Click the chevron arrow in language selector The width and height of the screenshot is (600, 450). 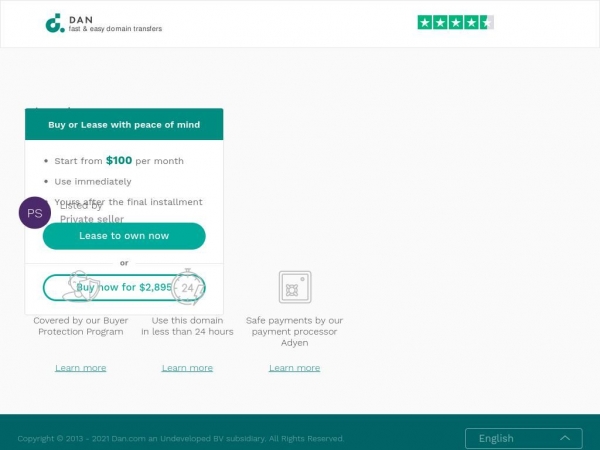point(565,438)
